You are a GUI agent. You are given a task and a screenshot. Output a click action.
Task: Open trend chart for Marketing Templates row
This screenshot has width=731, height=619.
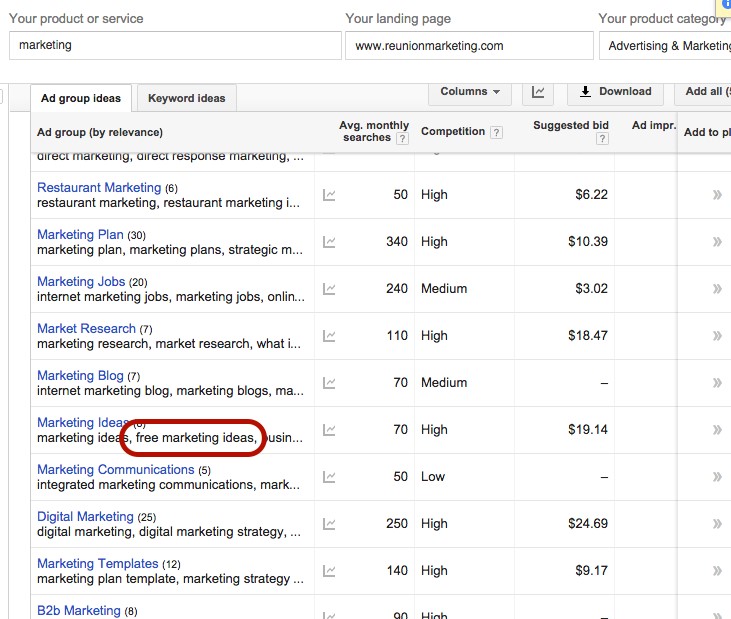[x=329, y=571]
